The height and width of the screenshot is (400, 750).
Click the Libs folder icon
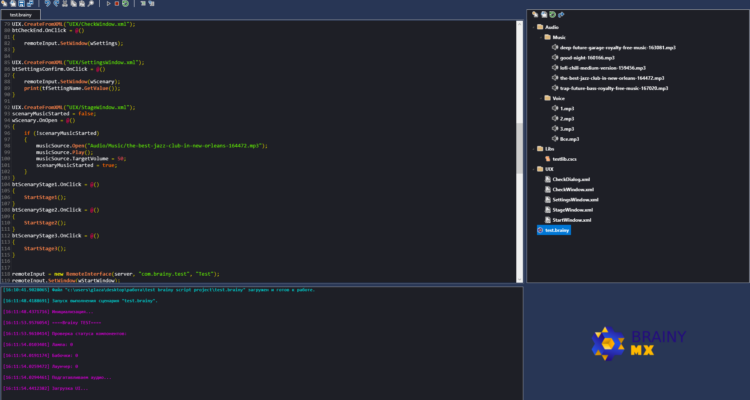click(540, 149)
